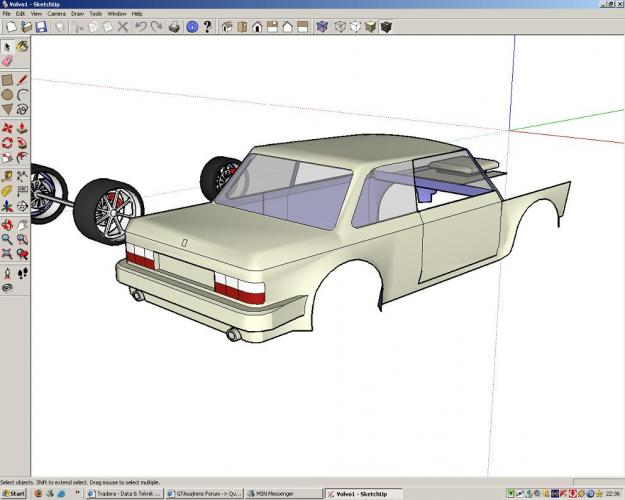Toggle X-ray transparent display mode
625x500 pixels.
tap(322, 27)
